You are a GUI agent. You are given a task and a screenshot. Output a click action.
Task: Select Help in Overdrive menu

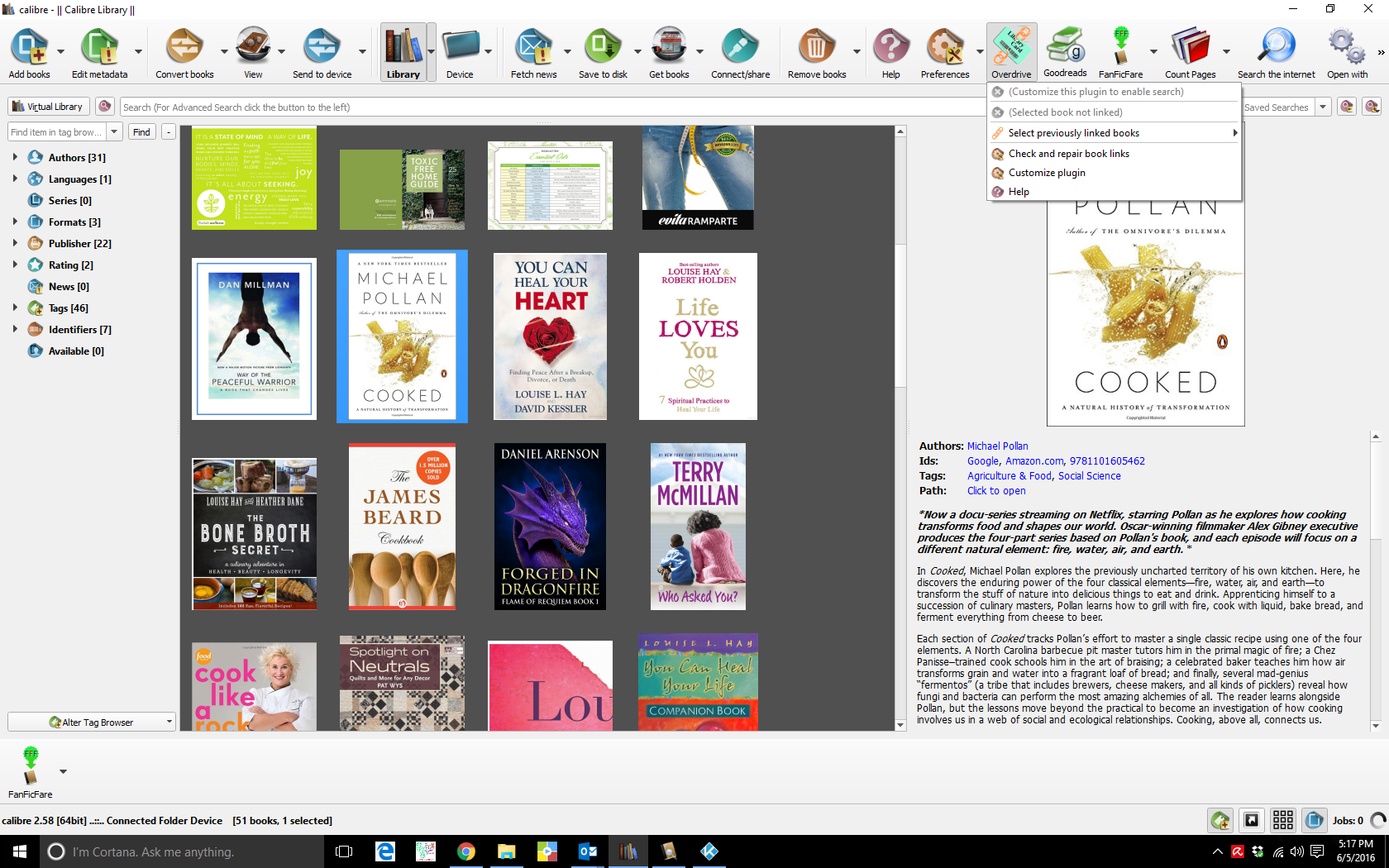tap(1115, 192)
